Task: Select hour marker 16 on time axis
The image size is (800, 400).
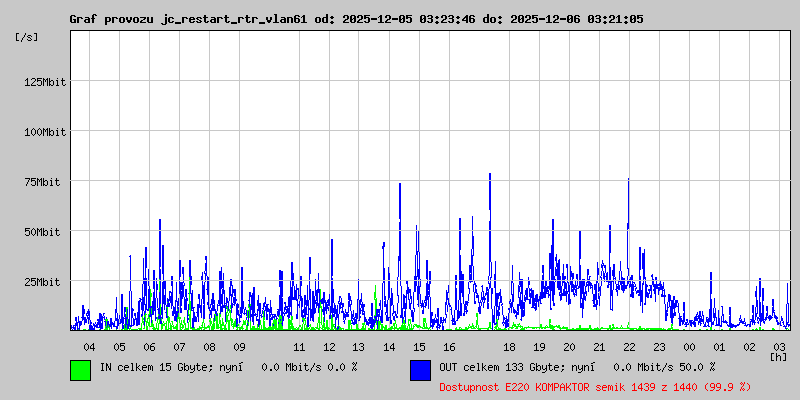Action: 449,346
